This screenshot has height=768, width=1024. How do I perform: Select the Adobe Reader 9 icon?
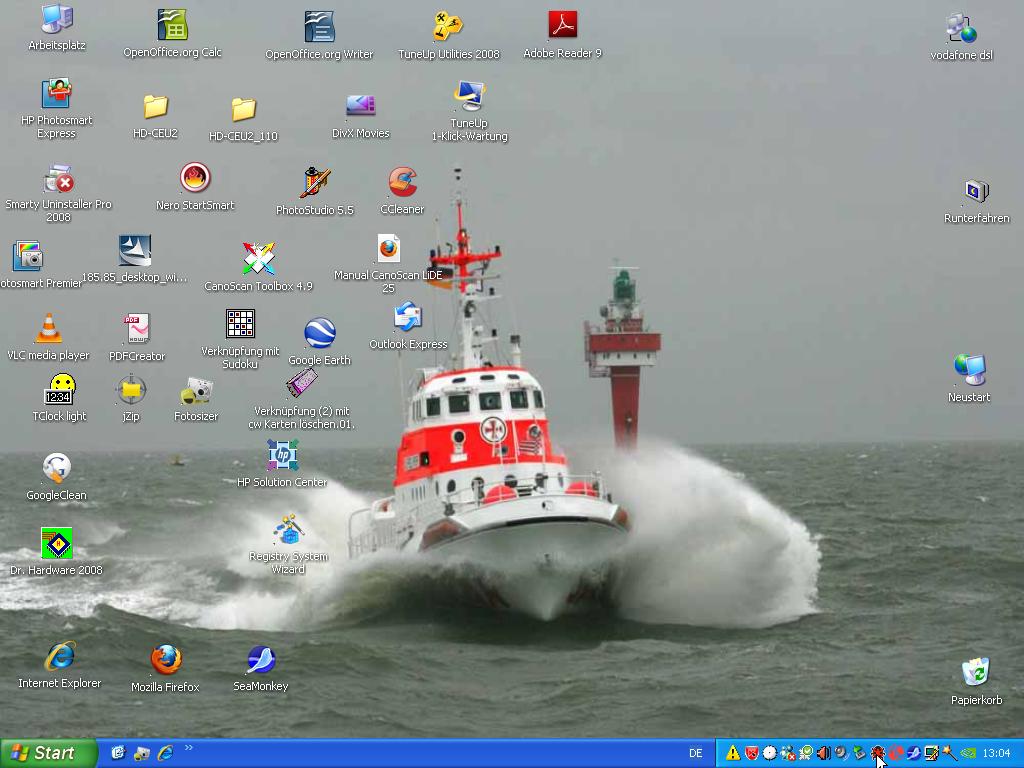(x=562, y=26)
